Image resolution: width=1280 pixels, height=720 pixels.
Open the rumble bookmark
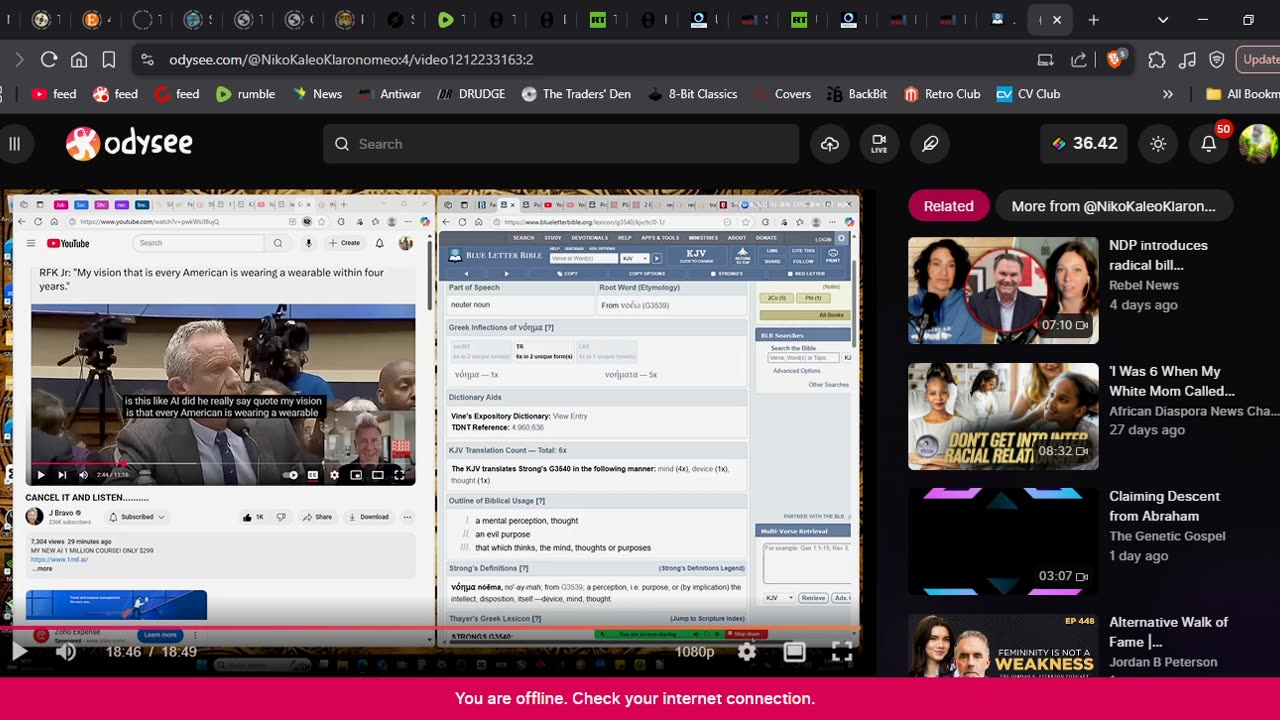click(x=245, y=94)
